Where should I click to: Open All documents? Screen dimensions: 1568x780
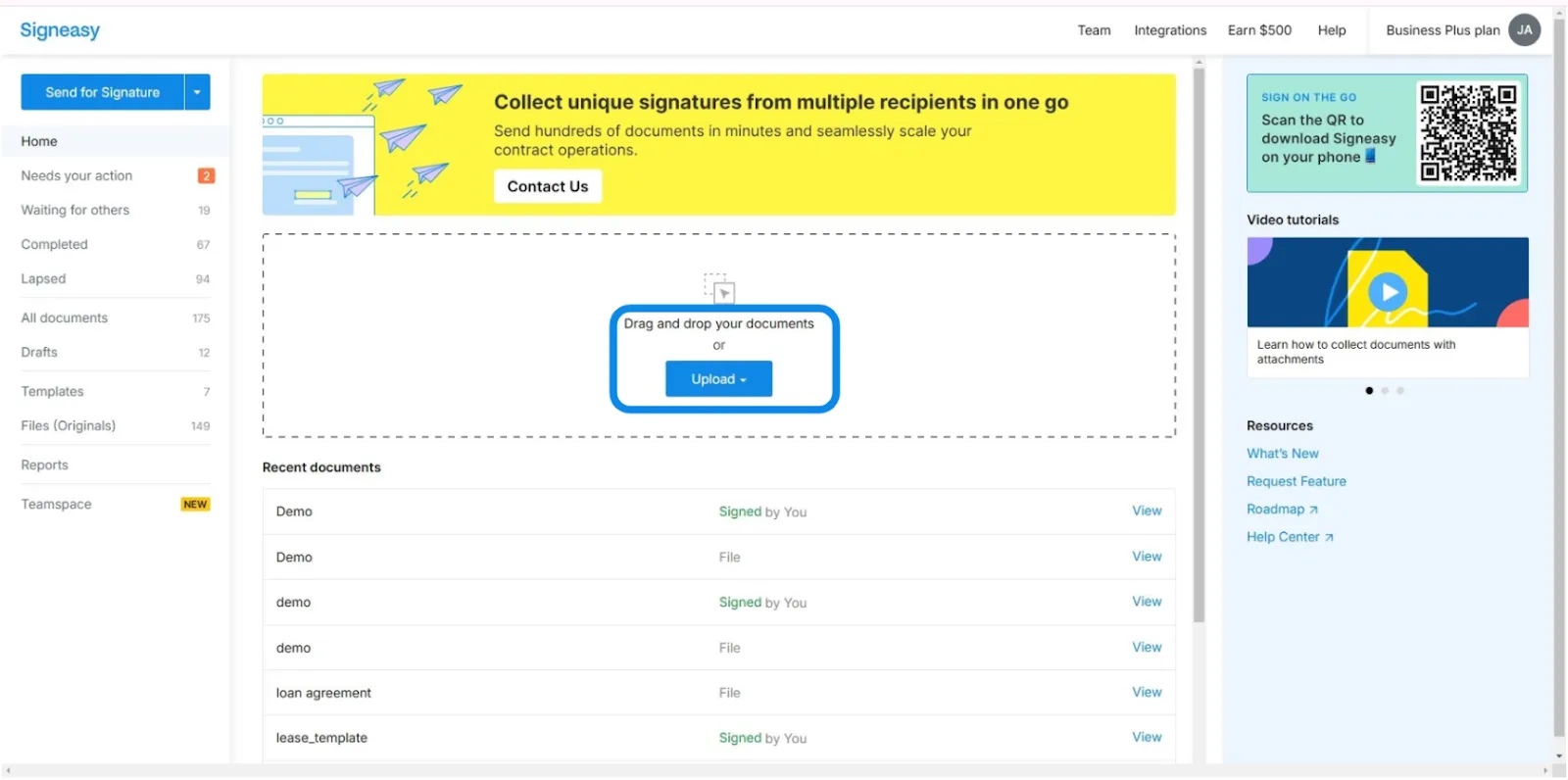point(65,318)
